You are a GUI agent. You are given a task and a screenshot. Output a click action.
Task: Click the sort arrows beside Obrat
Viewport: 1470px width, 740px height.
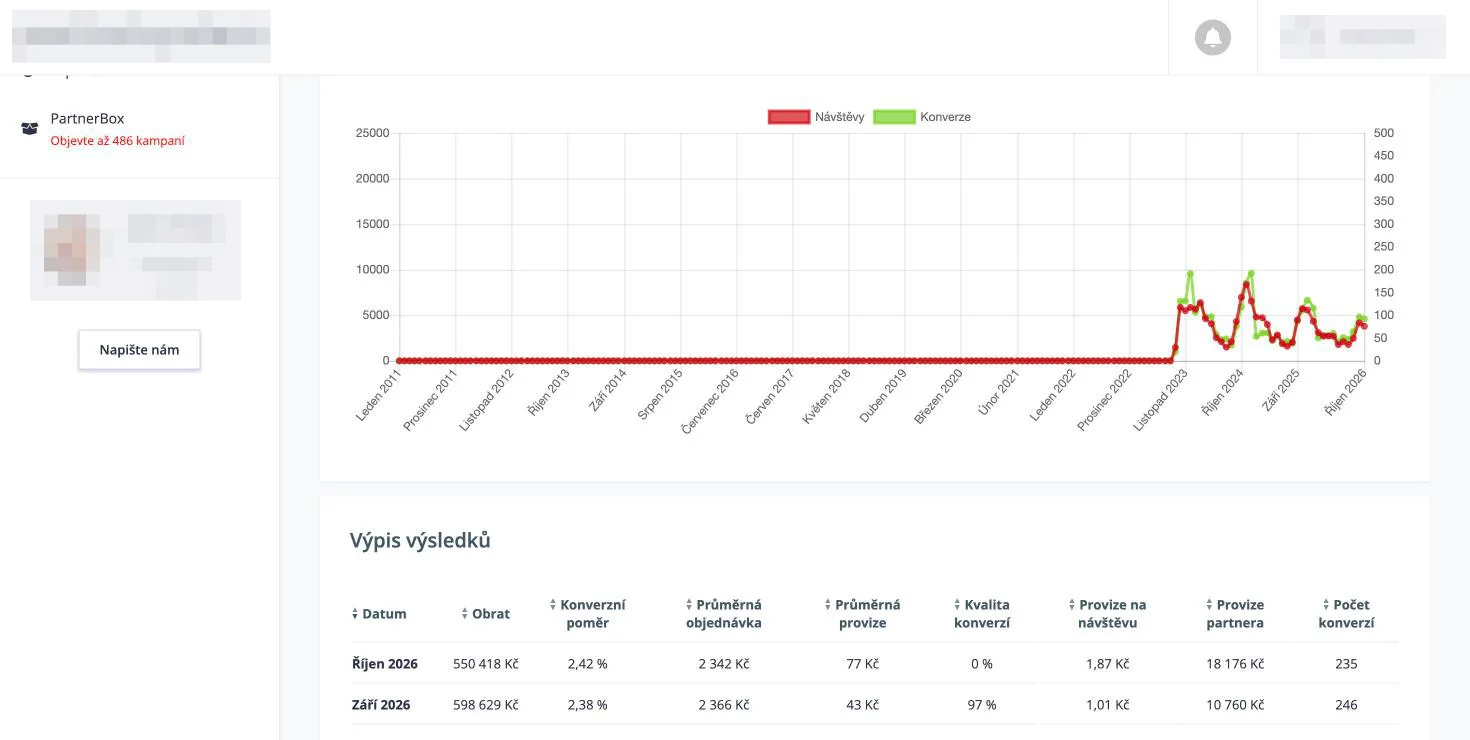click(464, 614)
